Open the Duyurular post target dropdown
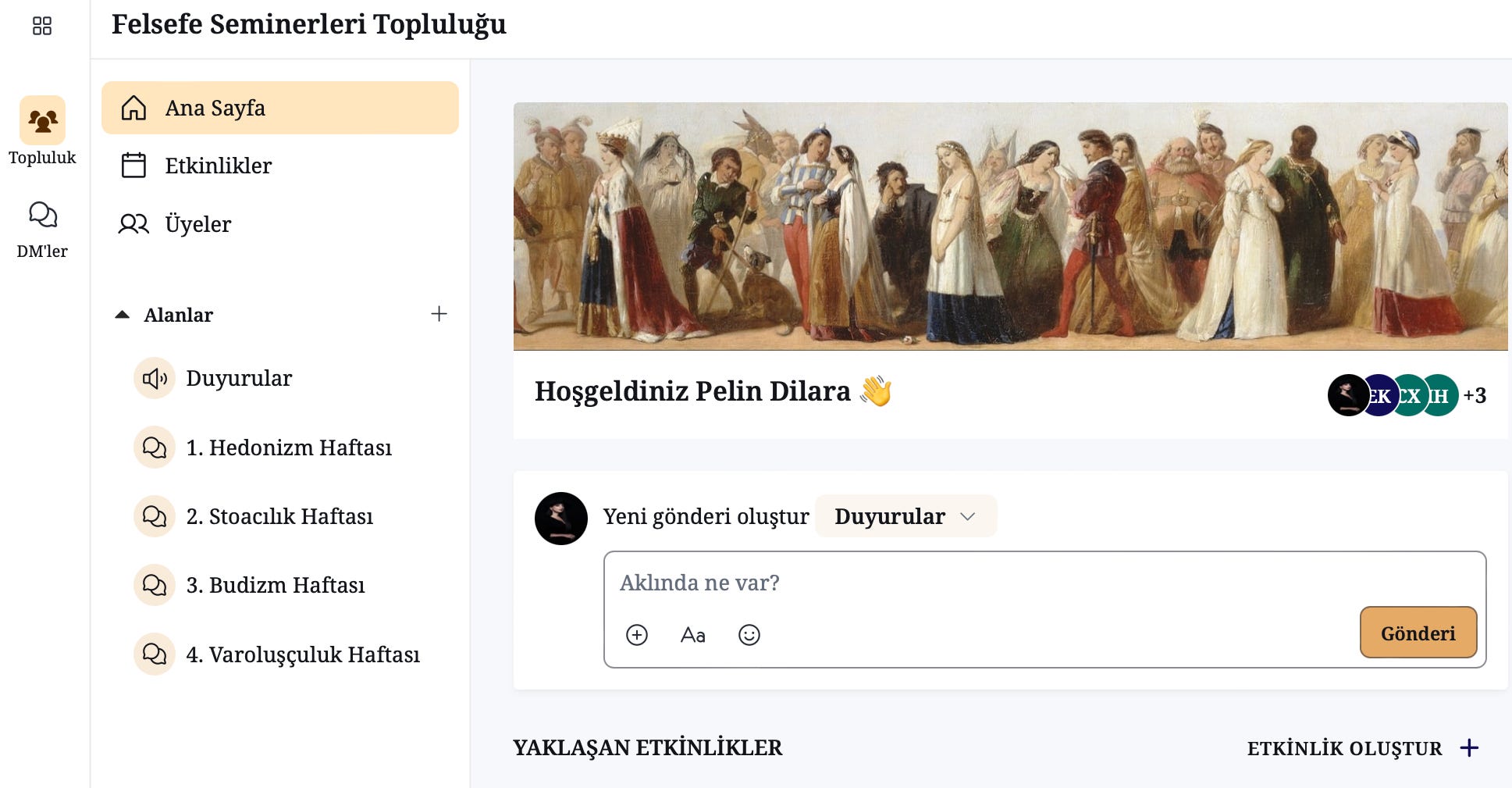 (x=905, y=516)
